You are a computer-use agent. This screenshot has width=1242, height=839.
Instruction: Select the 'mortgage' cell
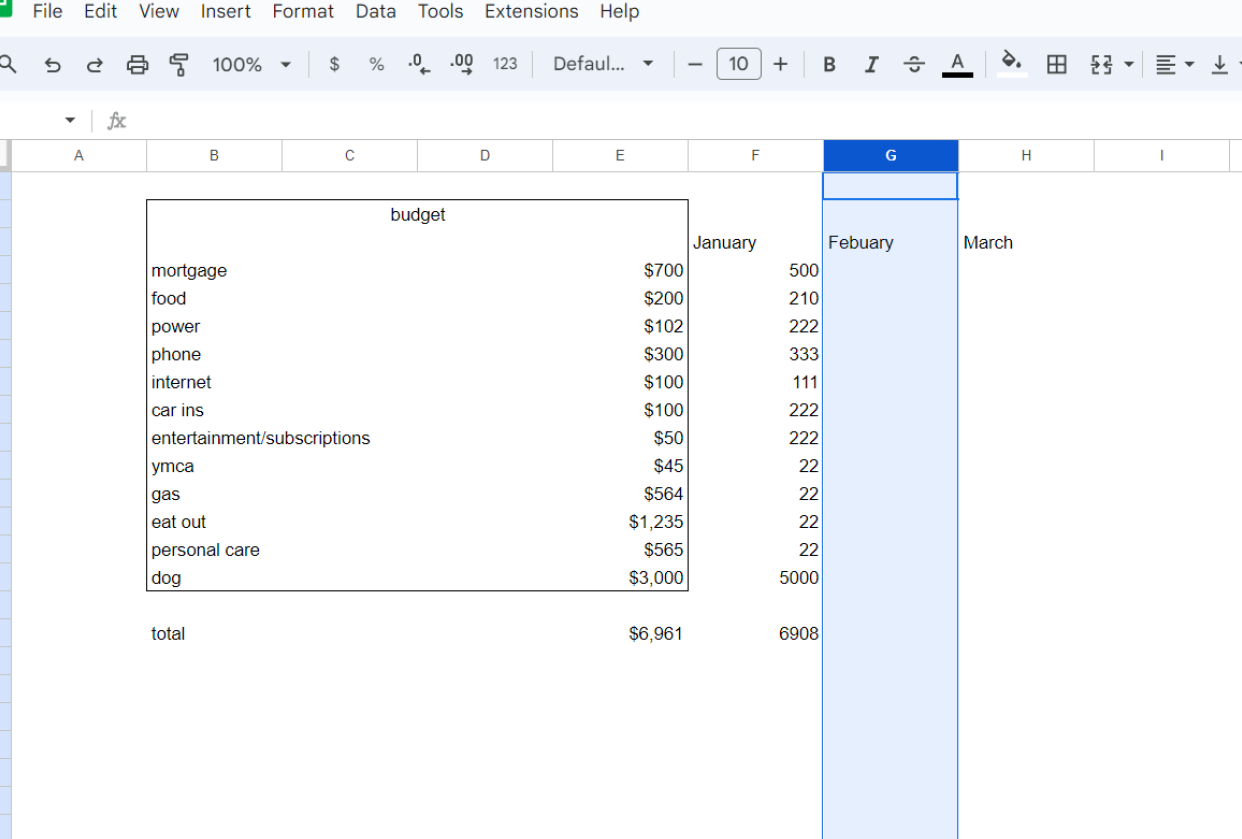click(x=214, y=270)
